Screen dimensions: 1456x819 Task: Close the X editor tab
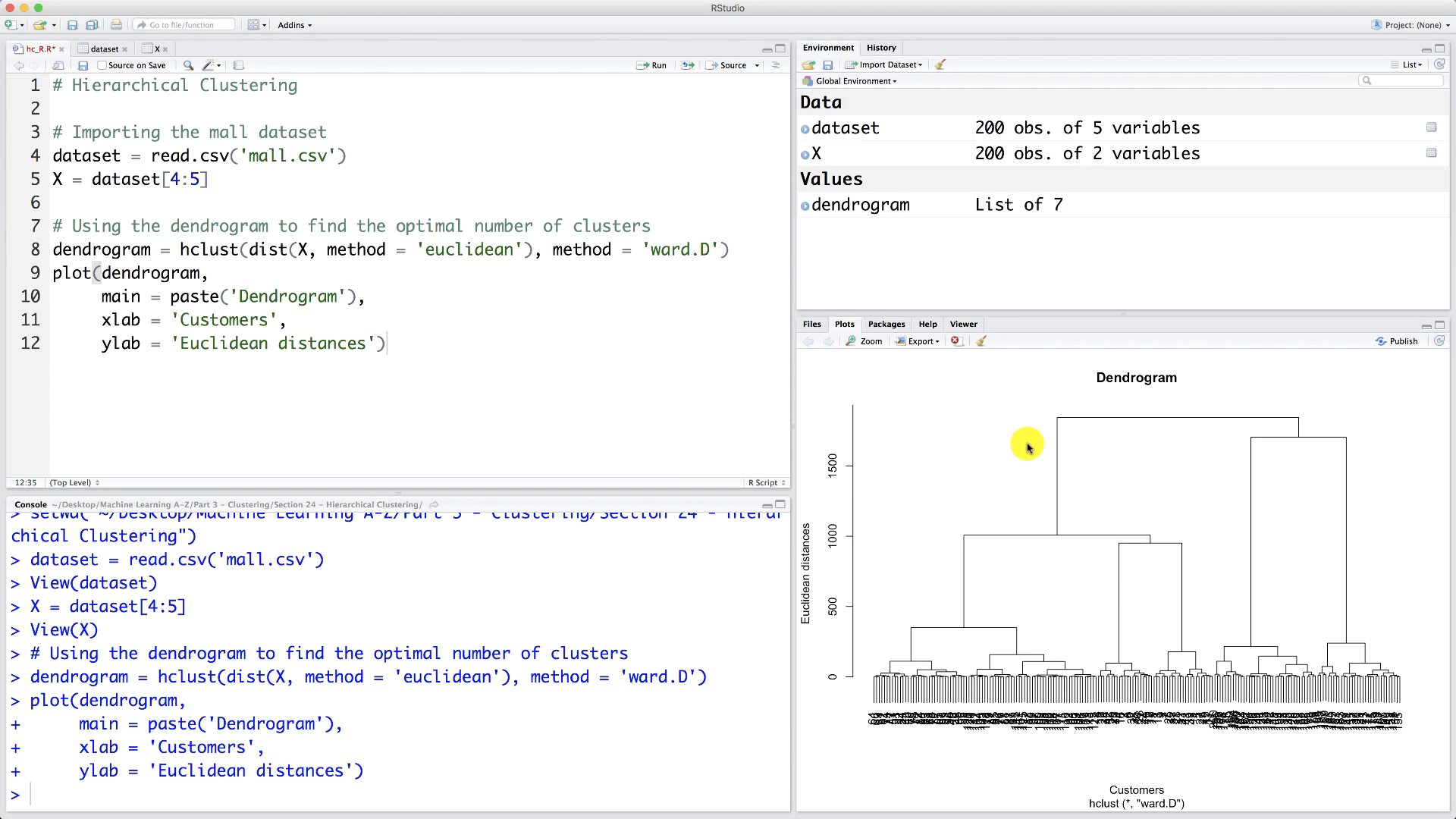[x=165, y=49]
